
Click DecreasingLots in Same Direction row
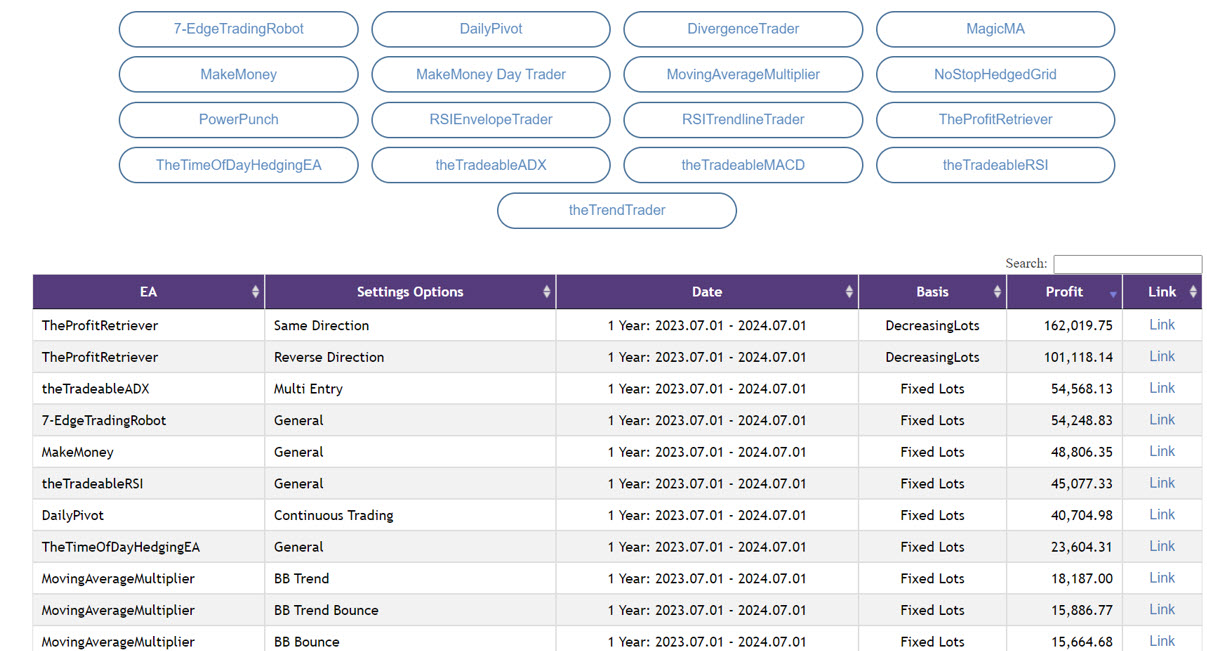pyautogui.click(x=932, y=325)
